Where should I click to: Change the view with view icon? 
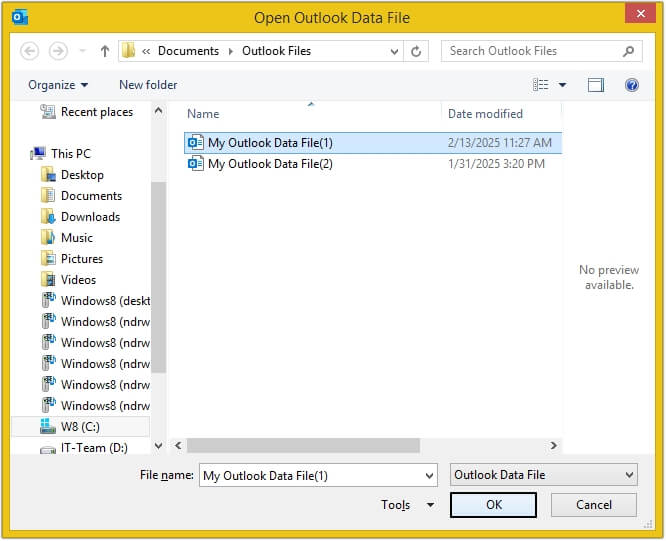(541, 85)
